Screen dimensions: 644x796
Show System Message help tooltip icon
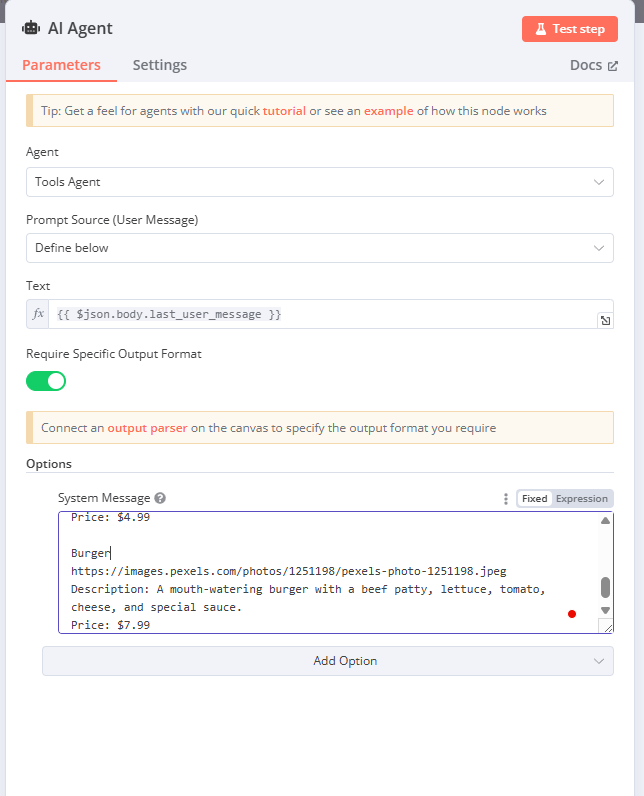(x=160, y=498)
